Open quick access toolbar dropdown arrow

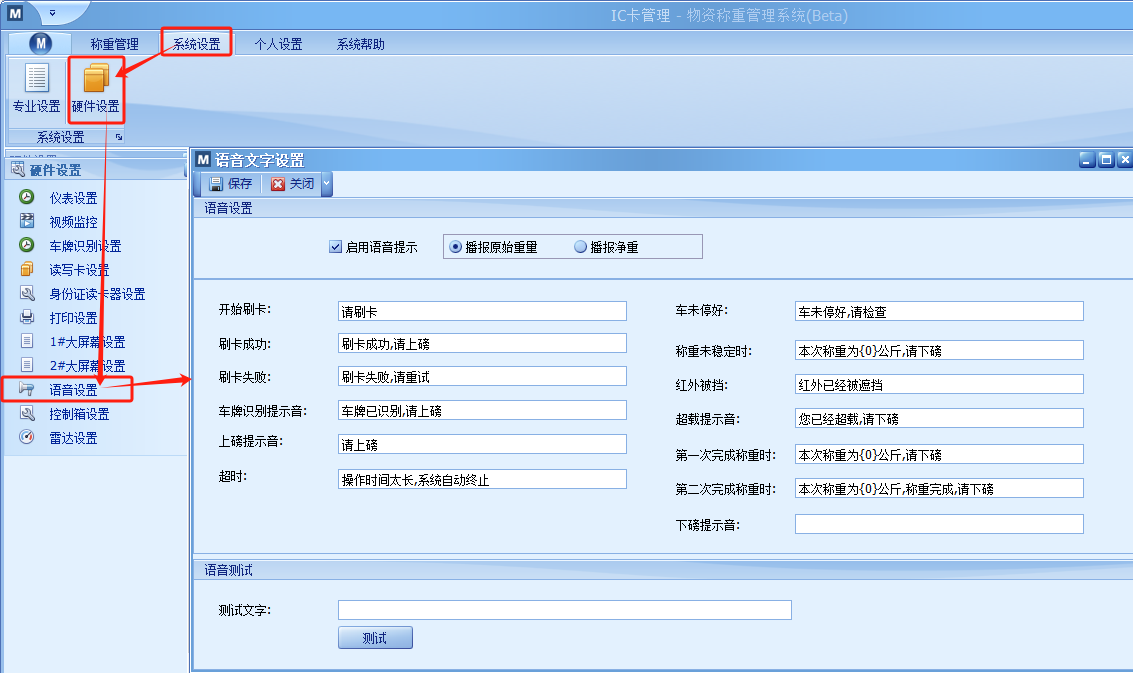(52, 13)
